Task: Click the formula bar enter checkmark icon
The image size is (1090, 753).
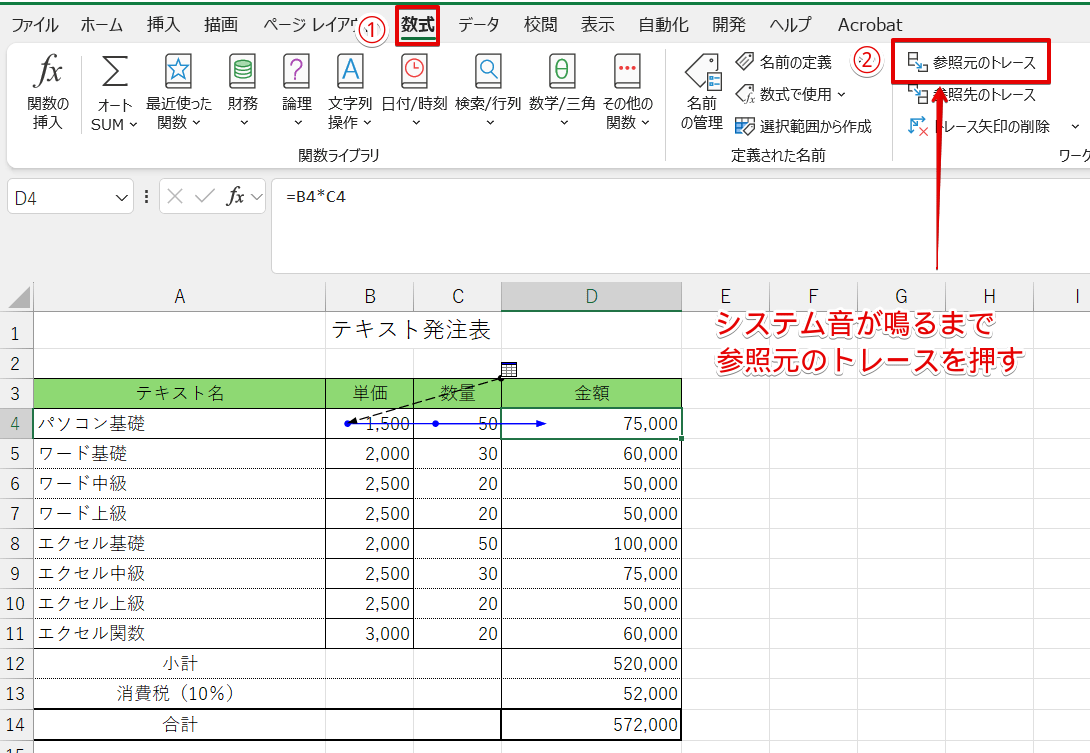Action: (x=205, y=197)
